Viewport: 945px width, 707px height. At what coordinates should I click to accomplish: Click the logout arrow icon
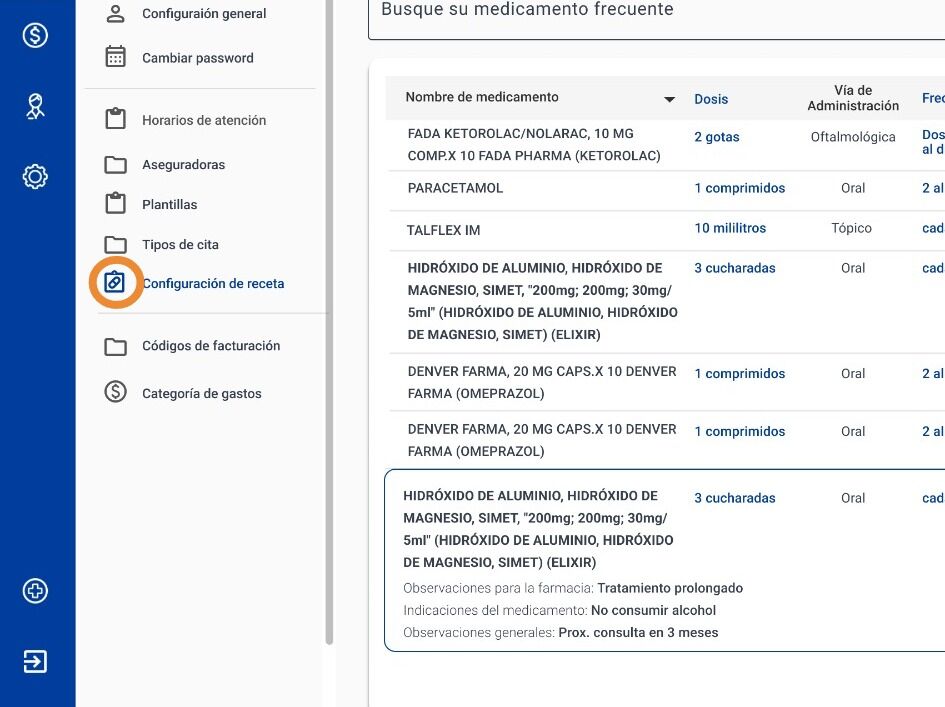[35, 661]
